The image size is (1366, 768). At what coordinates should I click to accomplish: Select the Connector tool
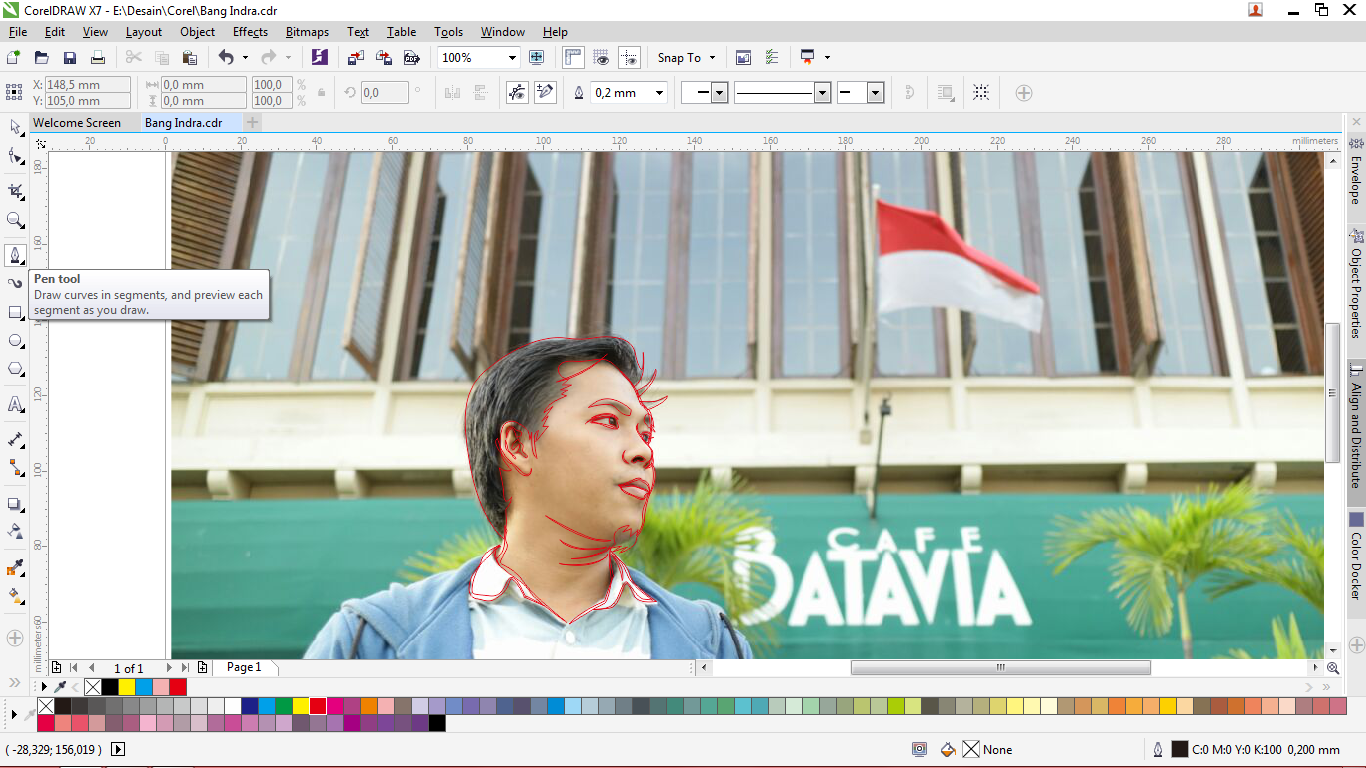15,468
